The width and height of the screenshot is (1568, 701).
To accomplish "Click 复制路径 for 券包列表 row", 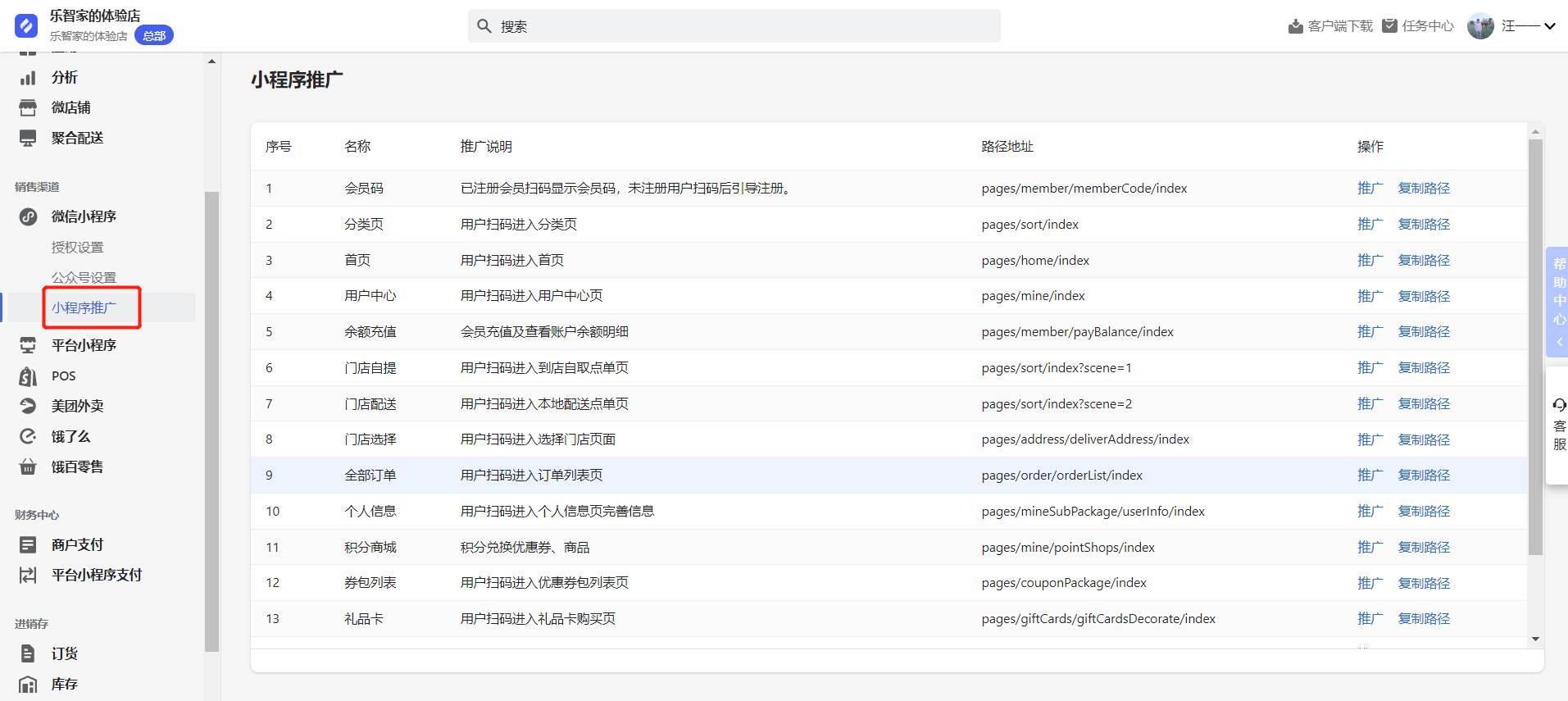I will [1424, 583].
